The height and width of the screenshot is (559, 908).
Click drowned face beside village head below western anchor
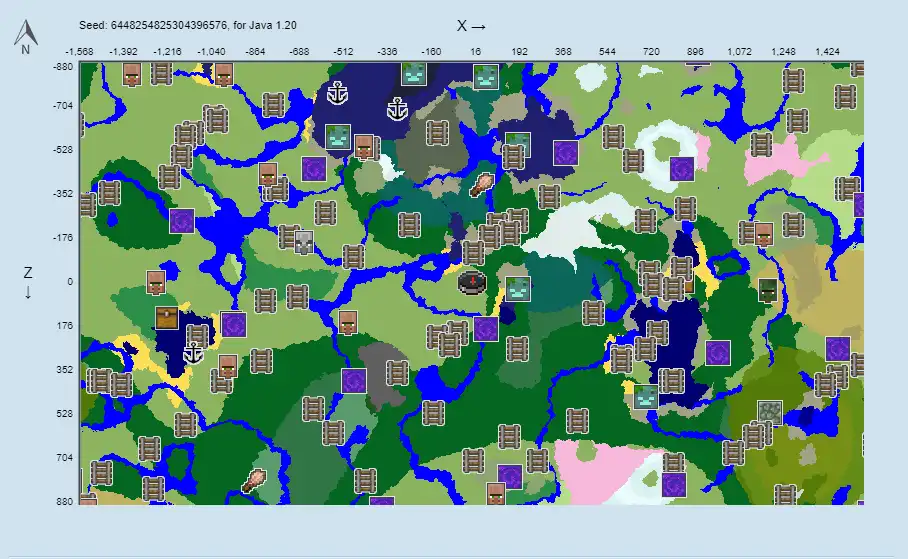pos(338,137)
